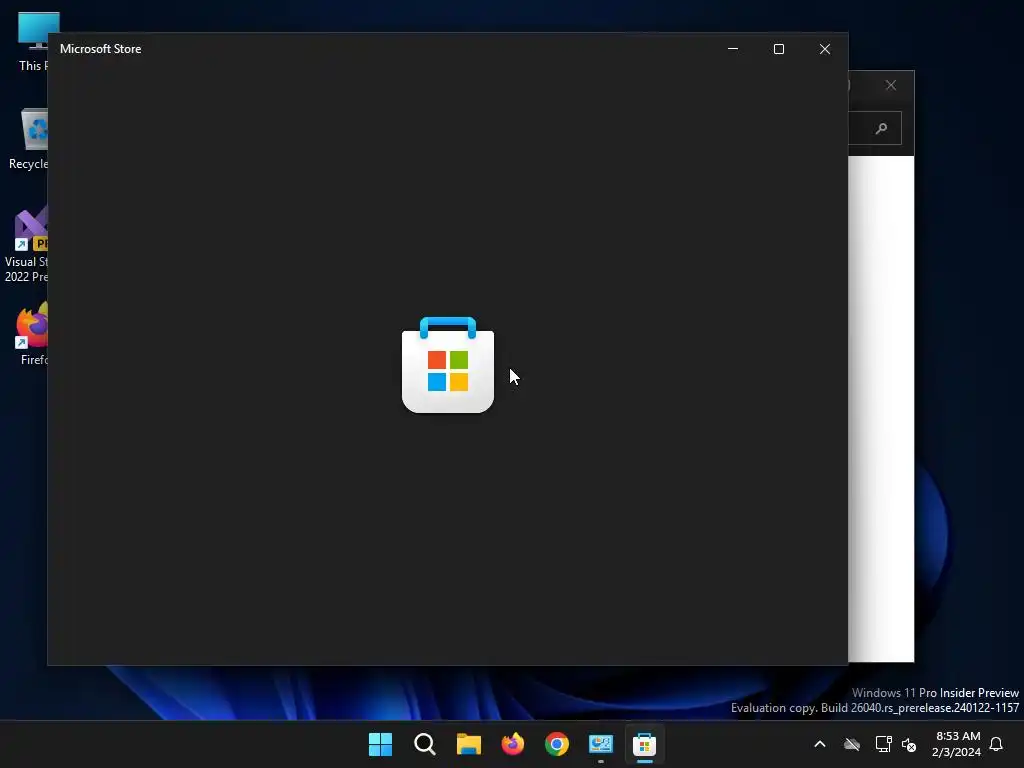
Task: Launch Google Chrome from the taskbar
Action: click(x=556, y=744)
